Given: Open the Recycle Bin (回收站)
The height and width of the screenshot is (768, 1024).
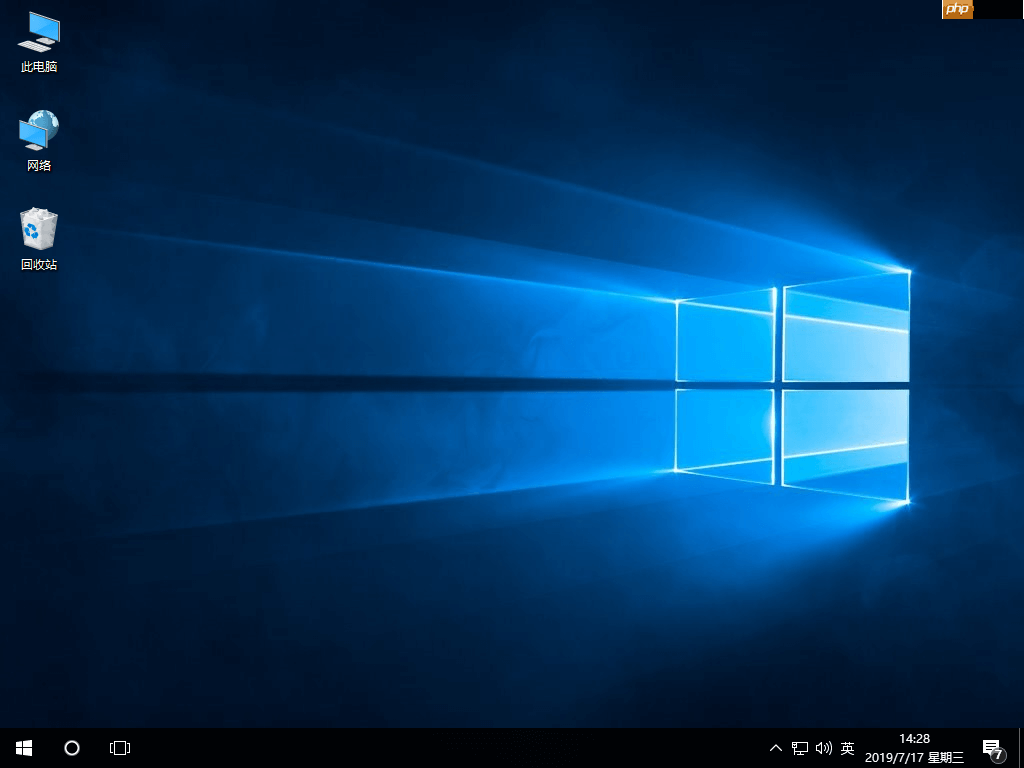Looking at the screenshot, I should point(38,235).
